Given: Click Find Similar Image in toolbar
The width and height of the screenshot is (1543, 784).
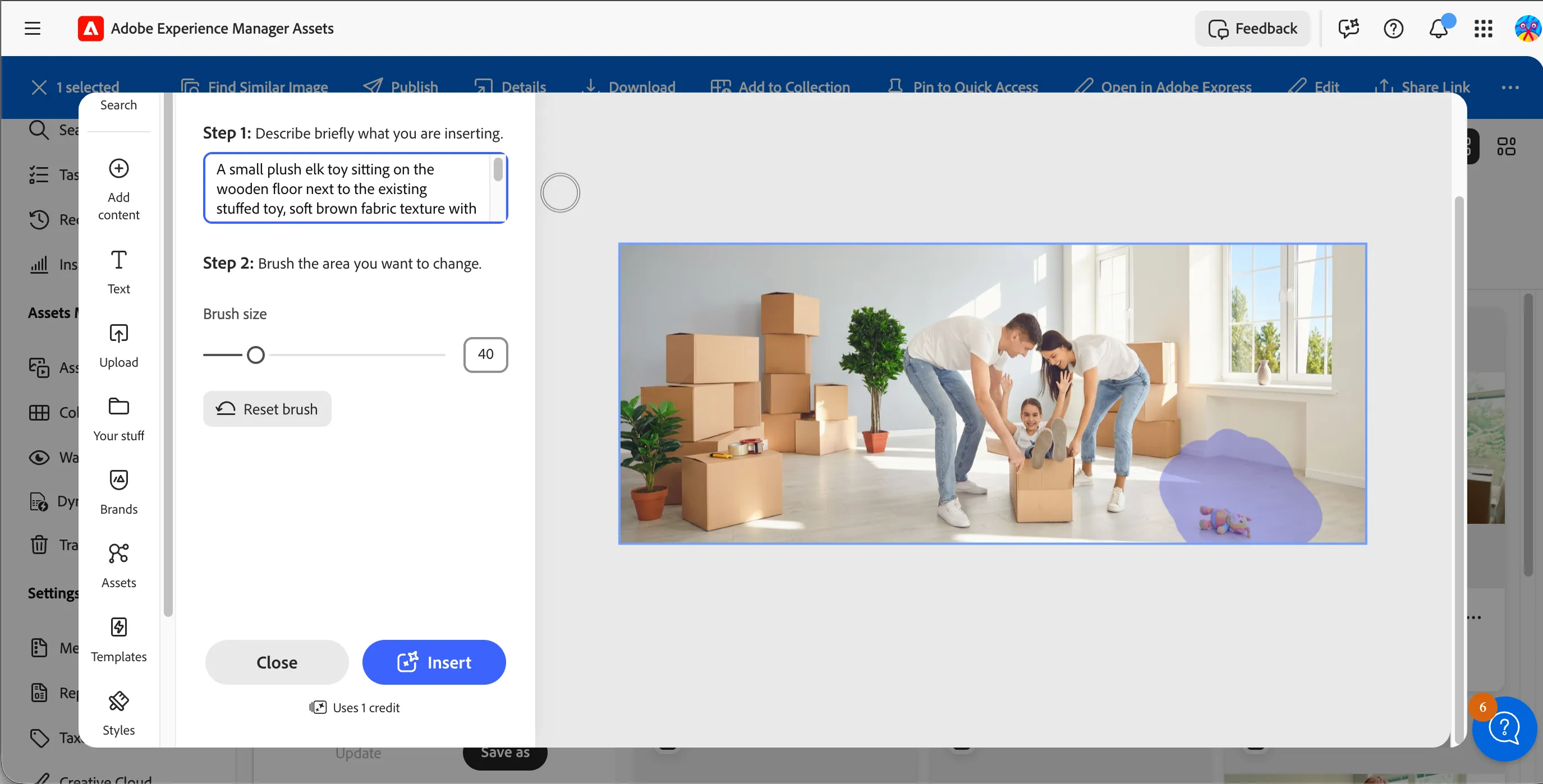Looking at the screenshot, I should point(255,87).
